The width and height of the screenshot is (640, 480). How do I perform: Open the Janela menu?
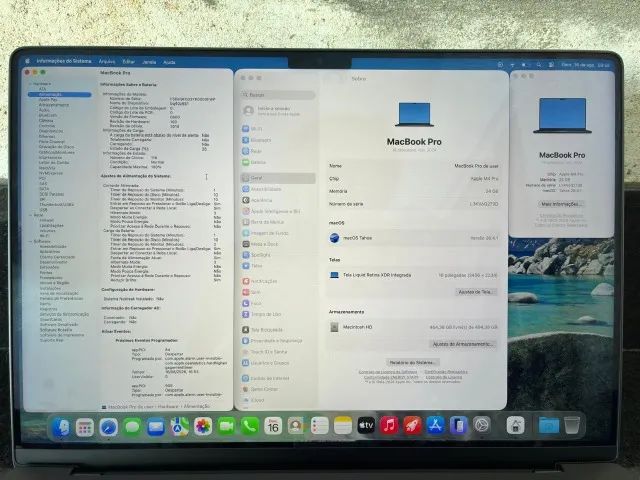click(149, 62)
